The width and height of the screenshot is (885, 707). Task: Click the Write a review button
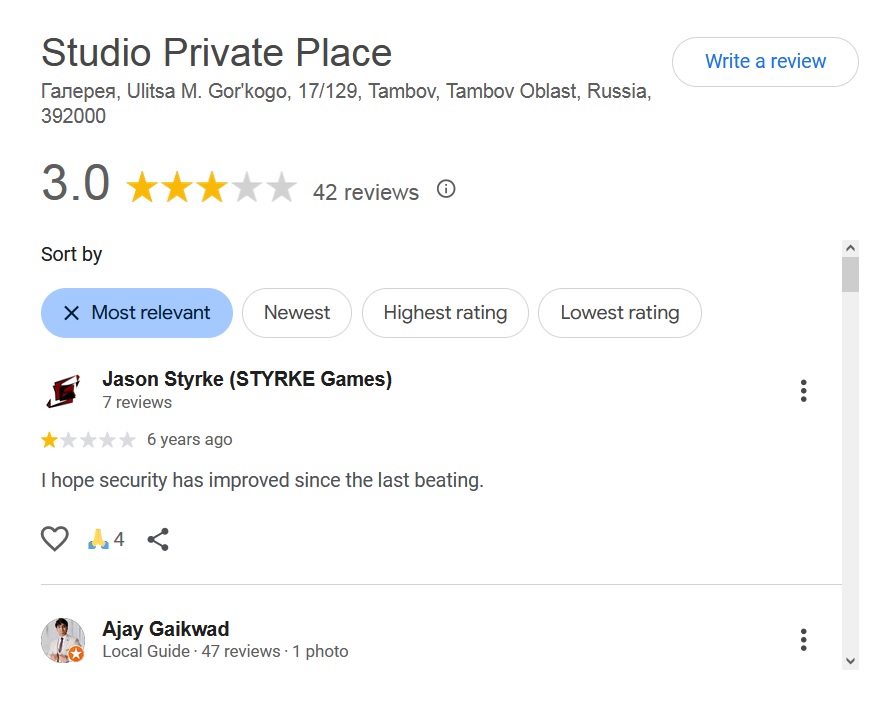pos(765,62)
